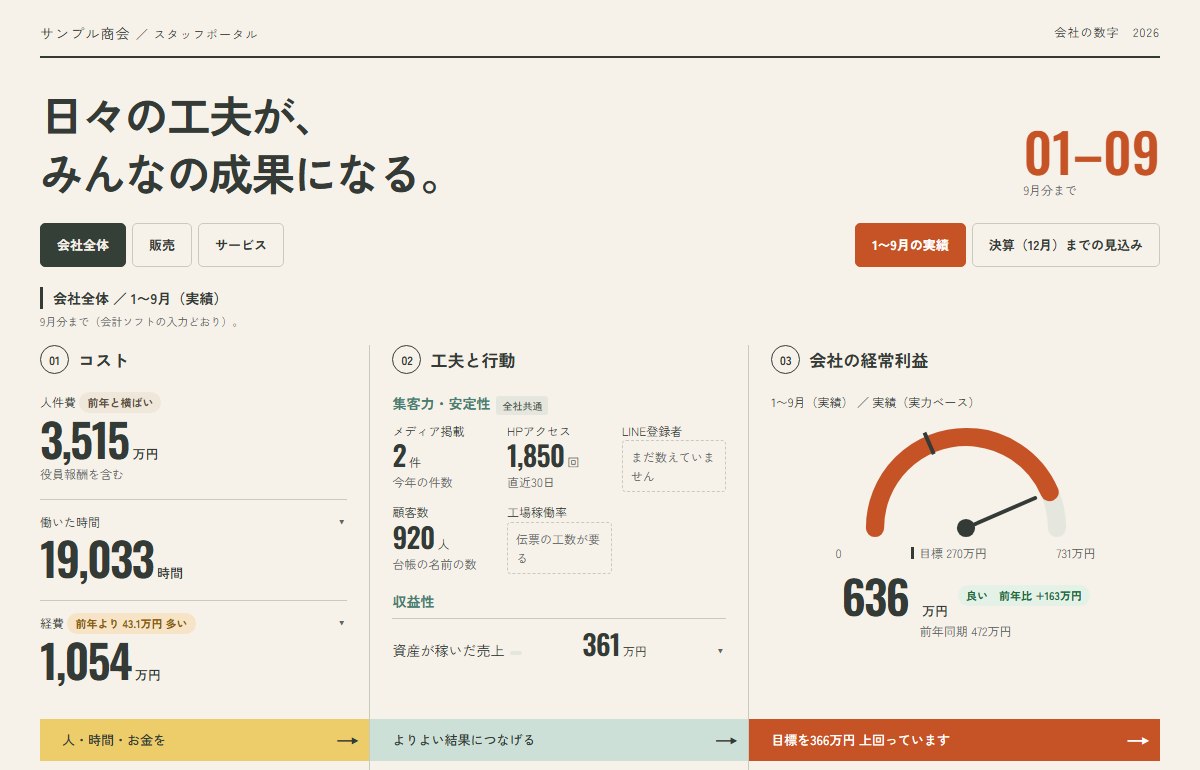Click arrow icon on the mint banner
This screenshot has height=770, width=1200.
point(726,741)
